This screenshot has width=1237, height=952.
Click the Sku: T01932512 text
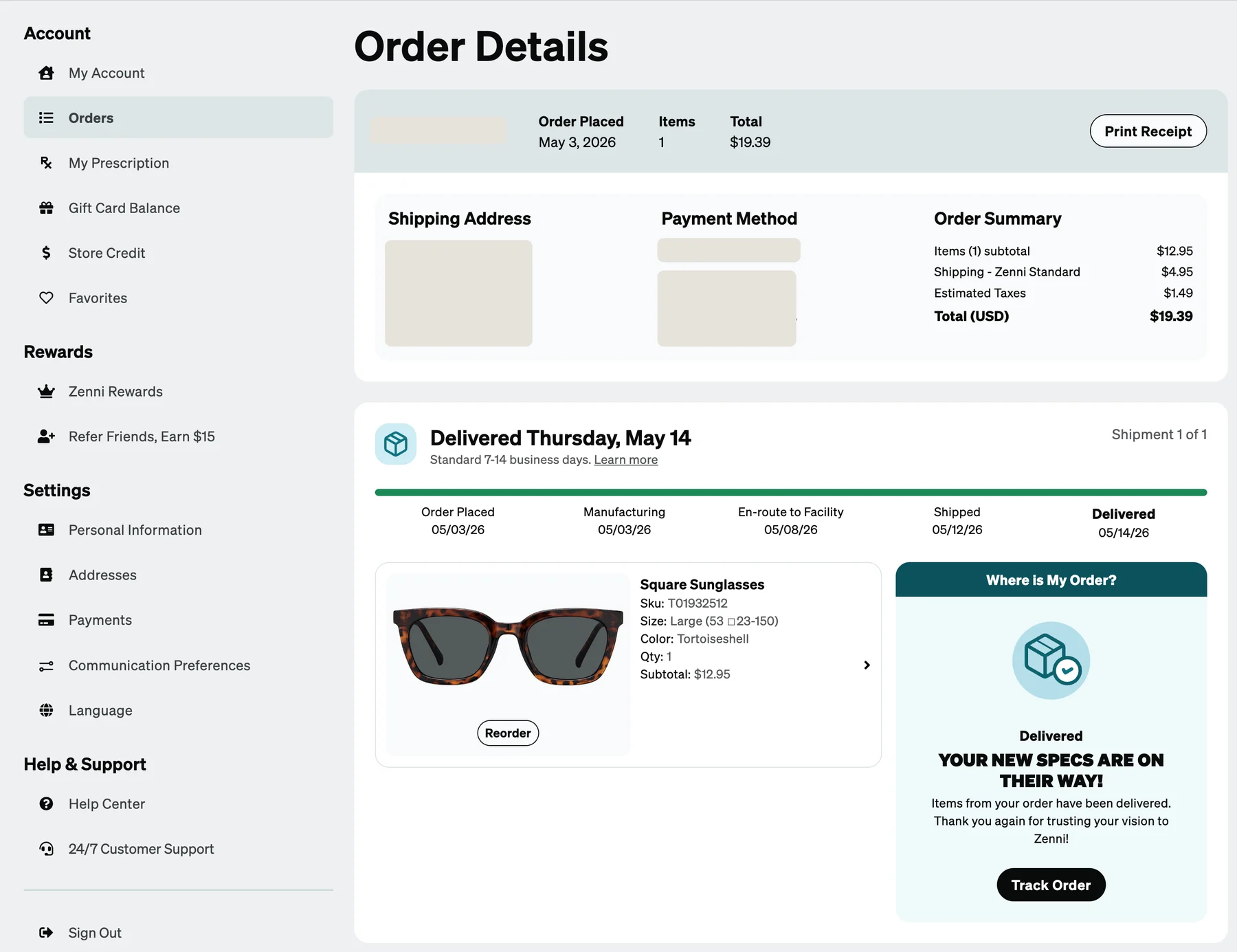coord(684,603)
